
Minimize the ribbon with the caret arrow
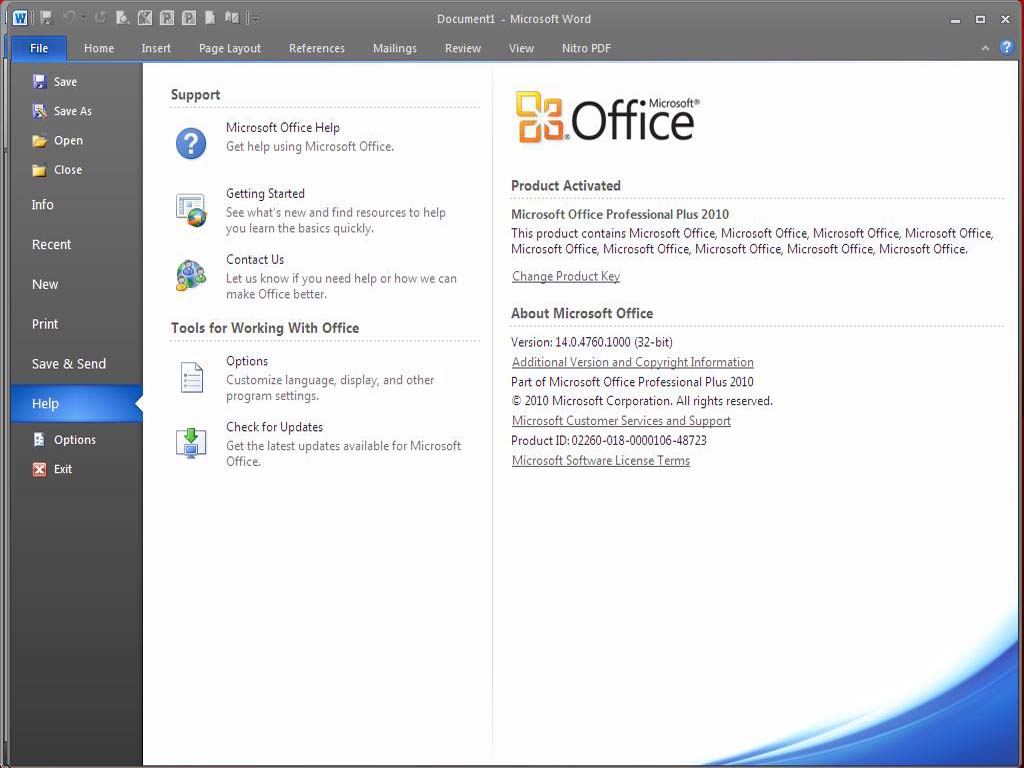tap(985, 48)
